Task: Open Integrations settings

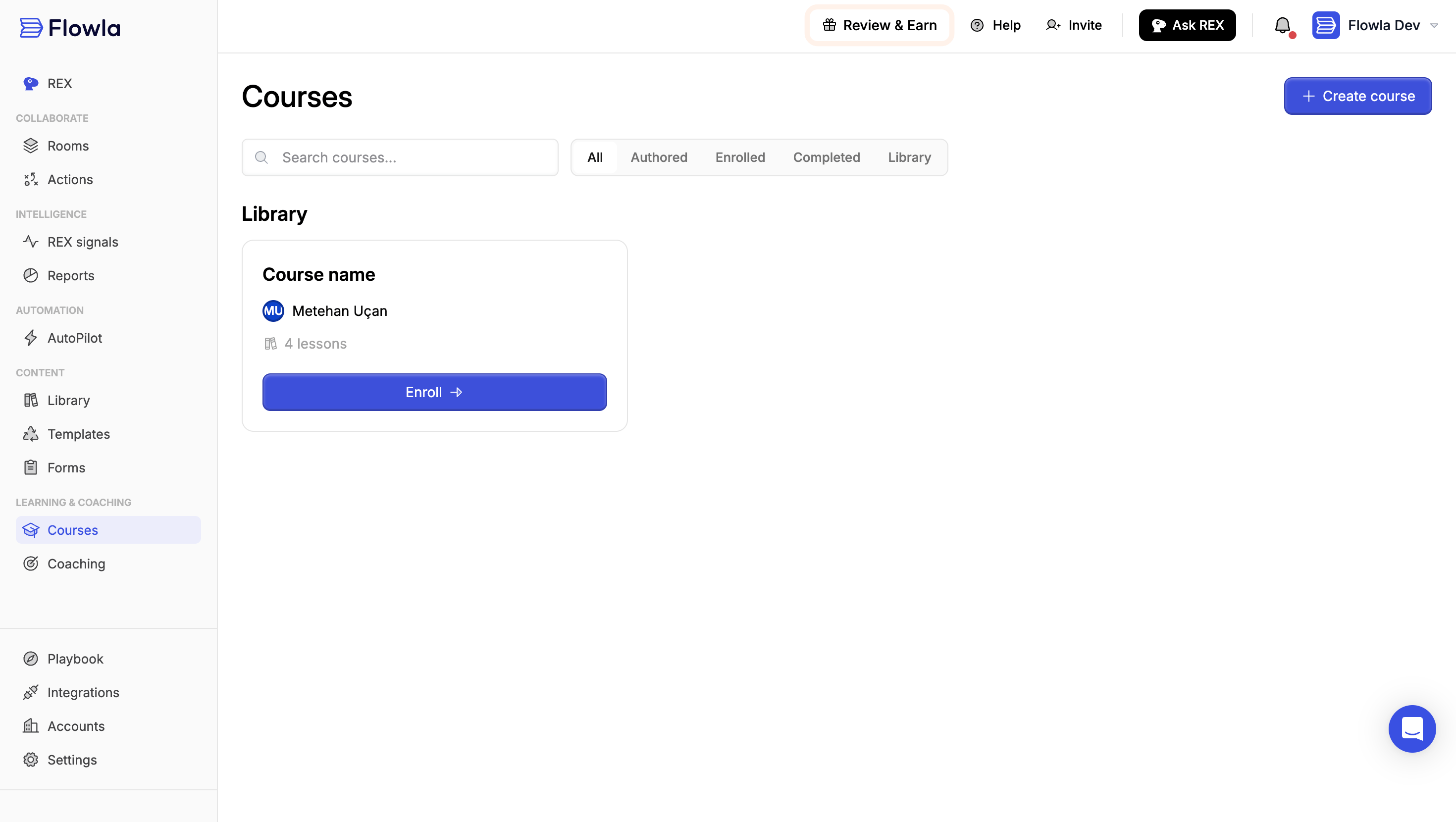Action: tap(108, 693)
